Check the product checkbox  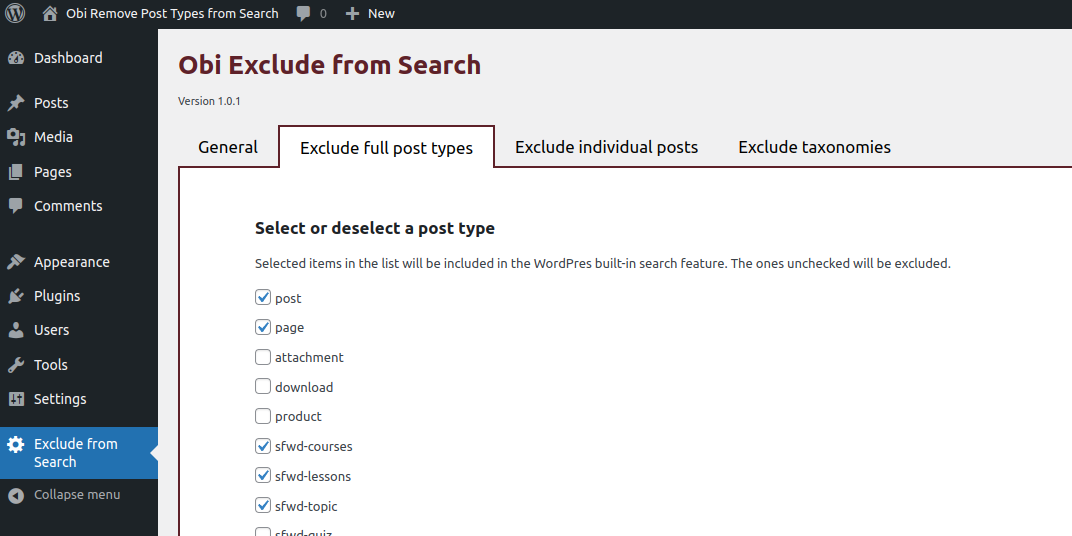[263, 416]
